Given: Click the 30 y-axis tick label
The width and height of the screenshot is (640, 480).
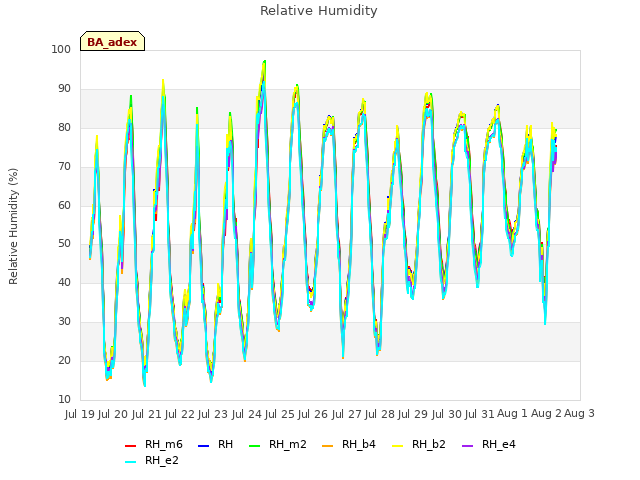Looking at the screenshot, I should click(x=64, y=322).
